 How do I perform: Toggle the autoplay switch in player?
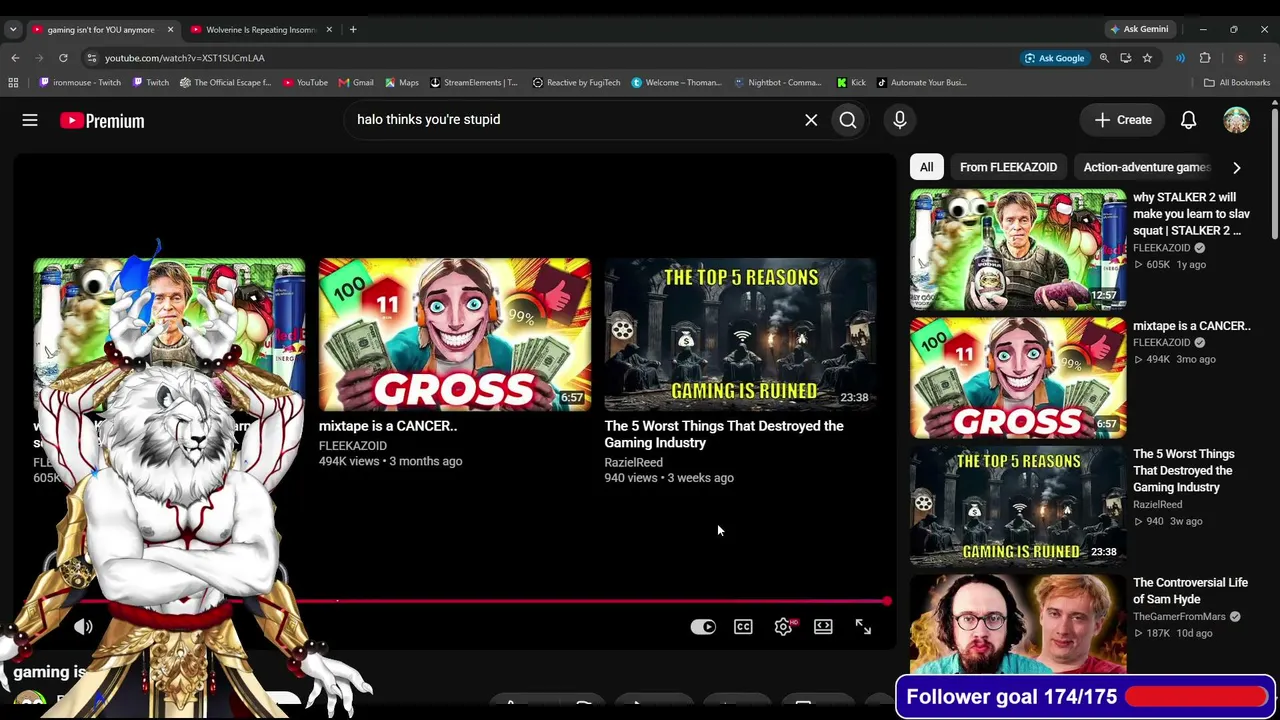[703, 627]
